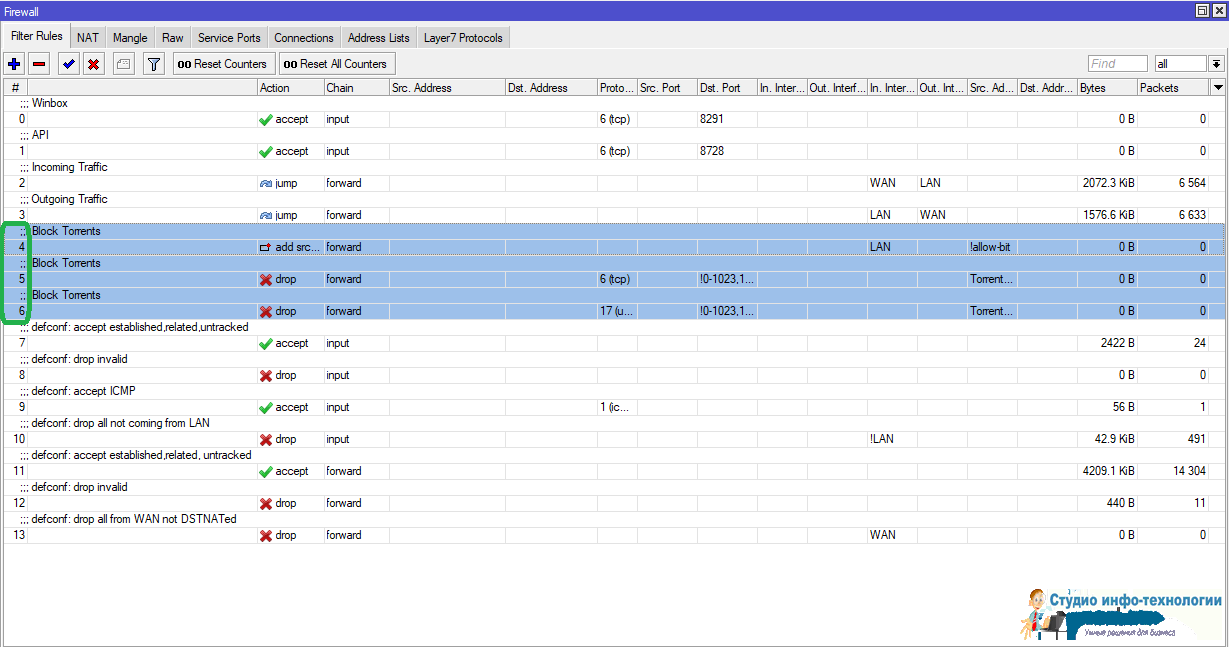
Task: Open the filter funnel icon
Action: pyautogui.click(x=153, y=64)
